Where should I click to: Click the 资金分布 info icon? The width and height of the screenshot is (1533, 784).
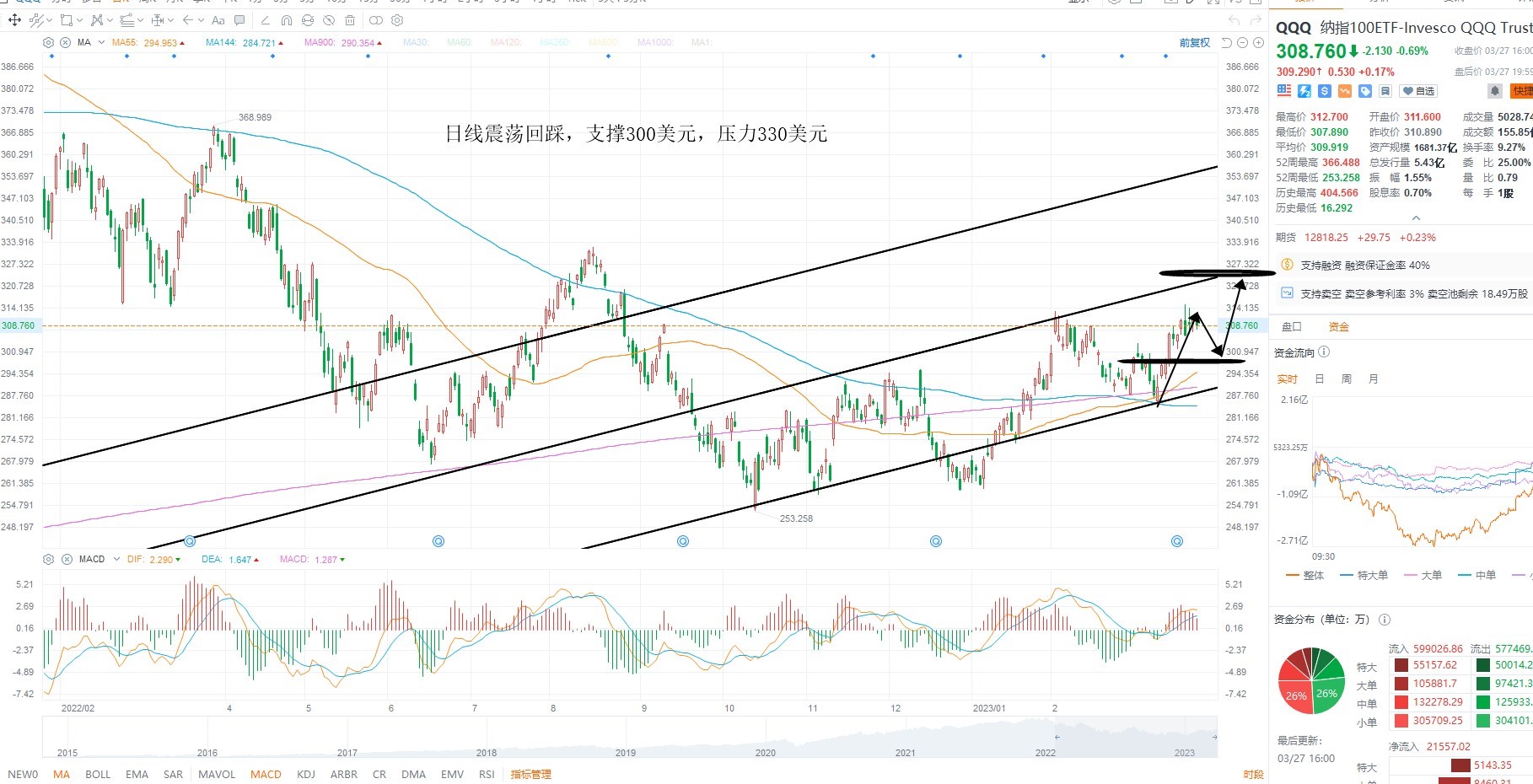(1385, 620)
